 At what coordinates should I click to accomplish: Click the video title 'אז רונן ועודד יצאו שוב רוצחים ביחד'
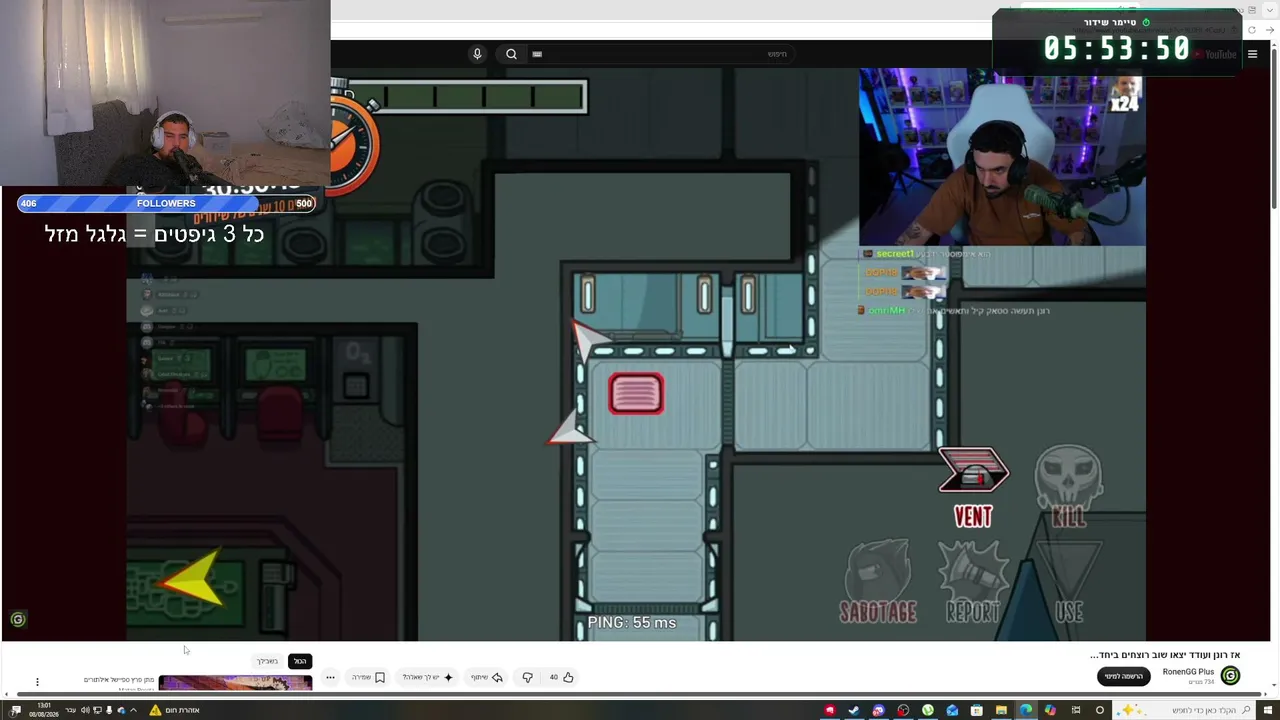coord(1165,655)
